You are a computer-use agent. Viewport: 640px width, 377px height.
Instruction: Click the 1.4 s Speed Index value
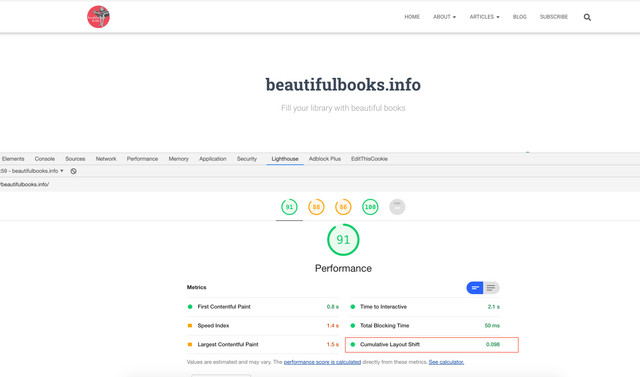(x=333, y=326)
